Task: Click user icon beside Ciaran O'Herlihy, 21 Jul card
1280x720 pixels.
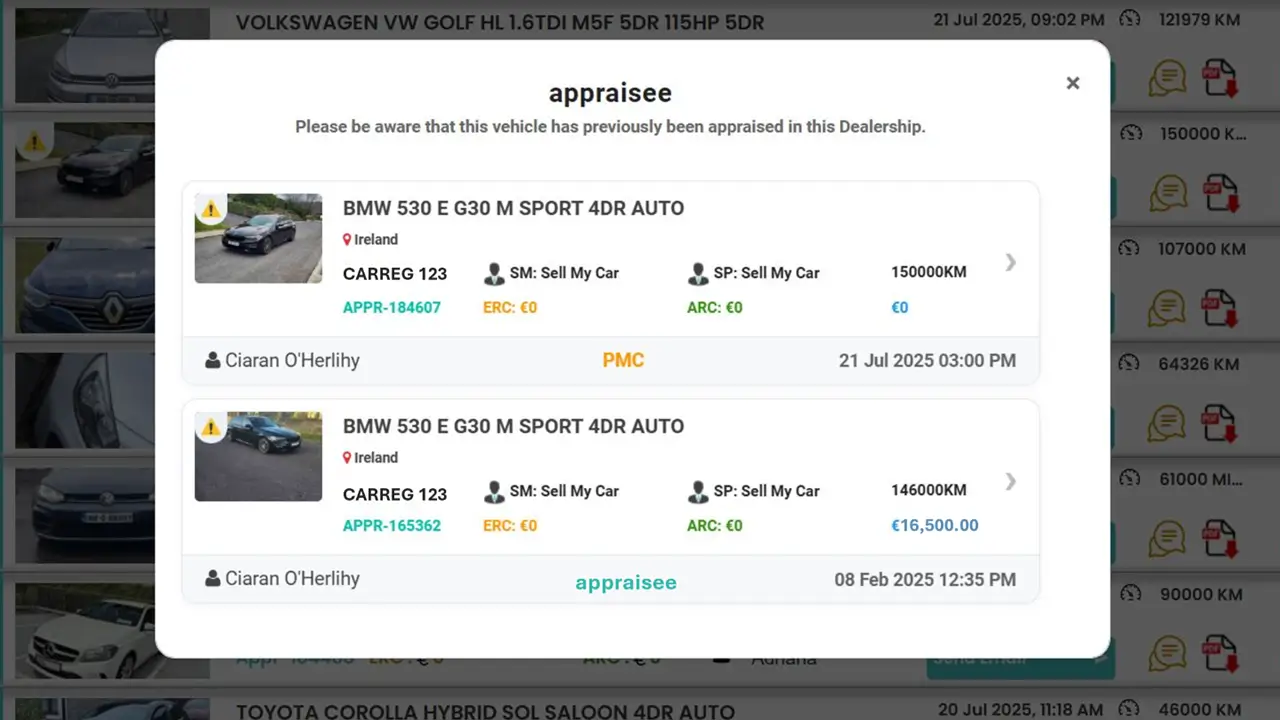Action: [x=212, y=360]
